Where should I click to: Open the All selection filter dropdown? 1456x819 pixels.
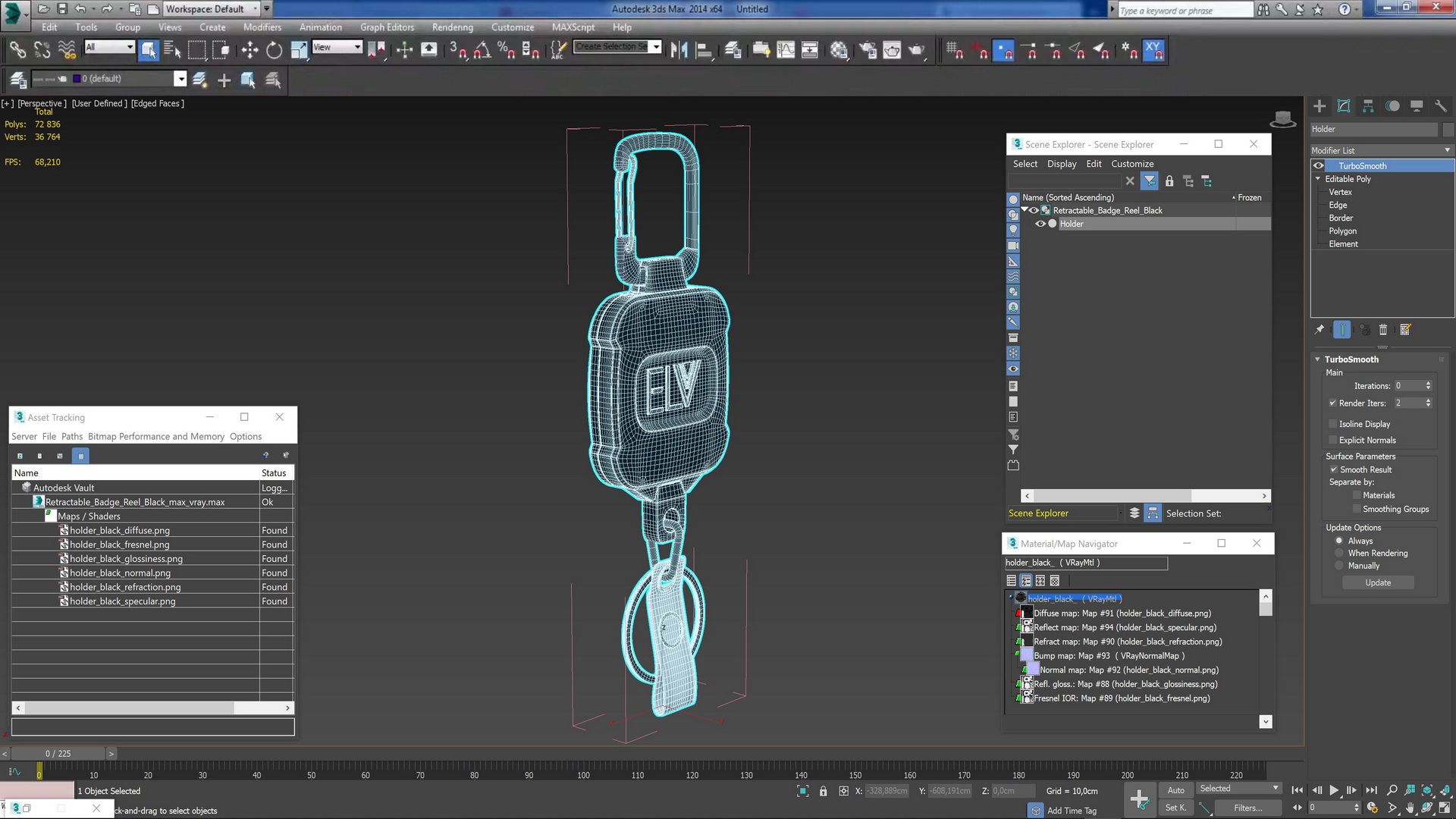coord(109,47)
